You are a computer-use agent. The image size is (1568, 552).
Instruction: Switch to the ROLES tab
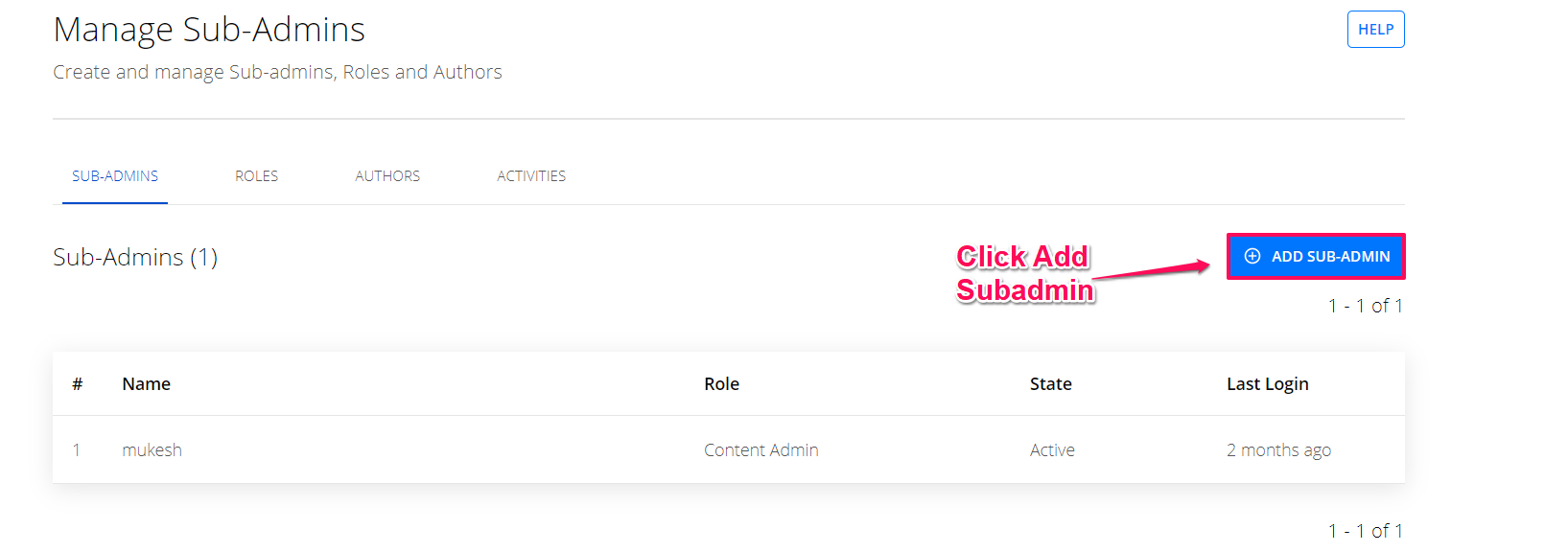click(x=256, y=176)
